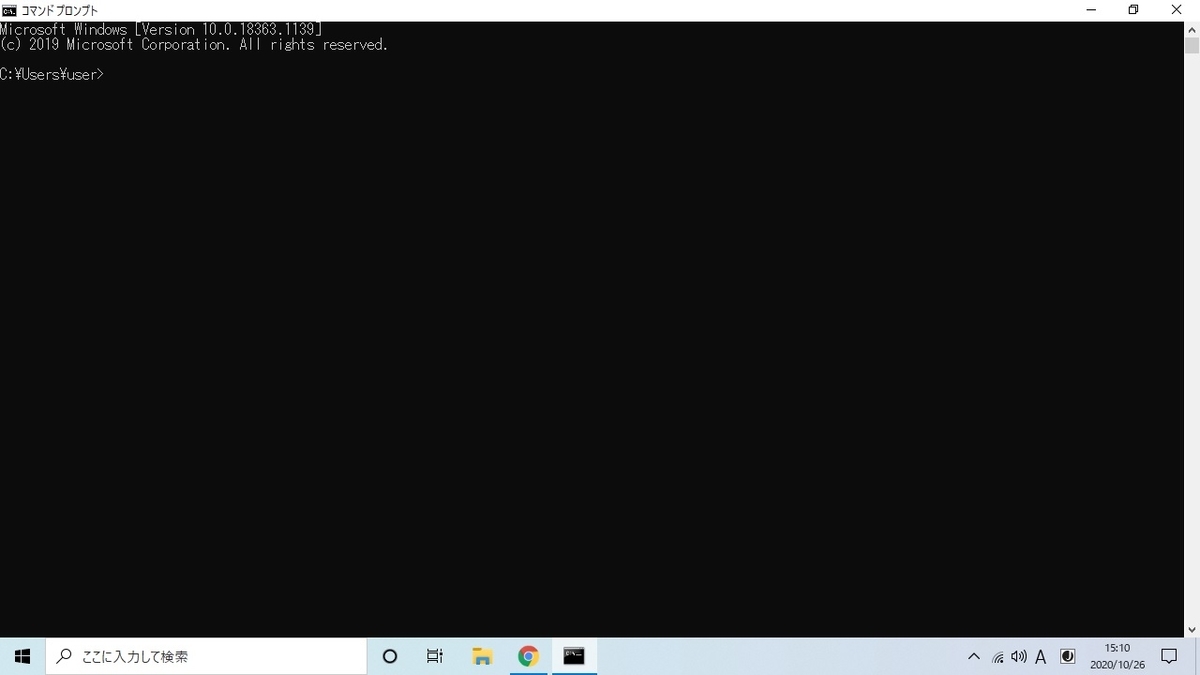Open the Command Prompt title bar icon menu
The image size is (1200, 675).
(9, 10)
